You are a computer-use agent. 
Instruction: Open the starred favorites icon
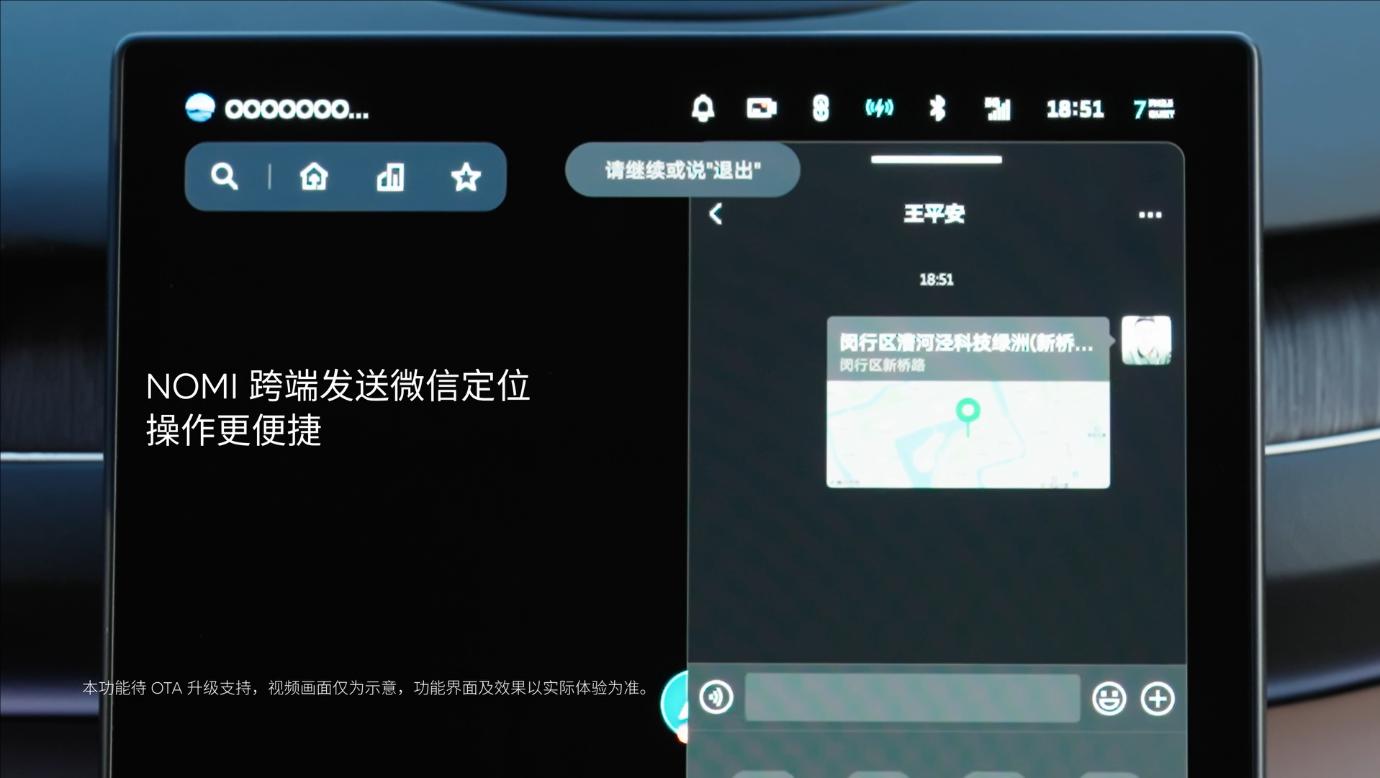tap(466, 177)
